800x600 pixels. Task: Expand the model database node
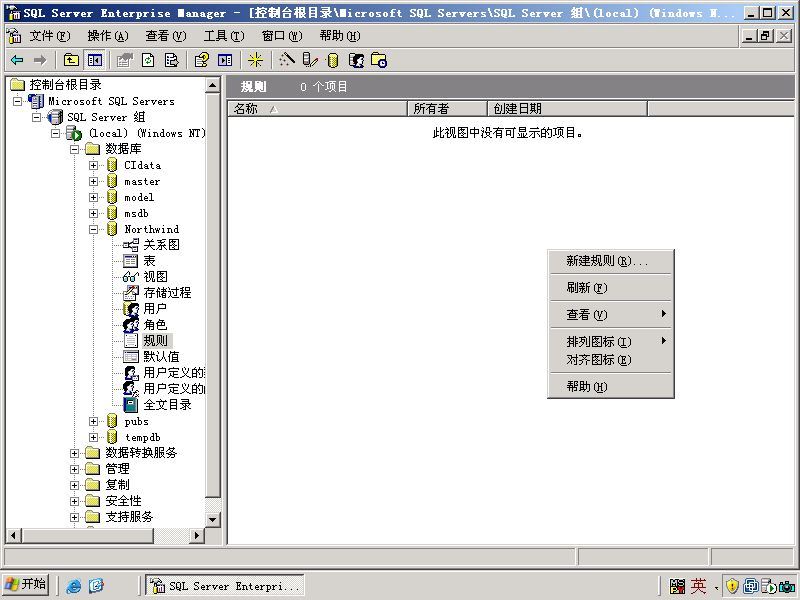pos(93,197)
